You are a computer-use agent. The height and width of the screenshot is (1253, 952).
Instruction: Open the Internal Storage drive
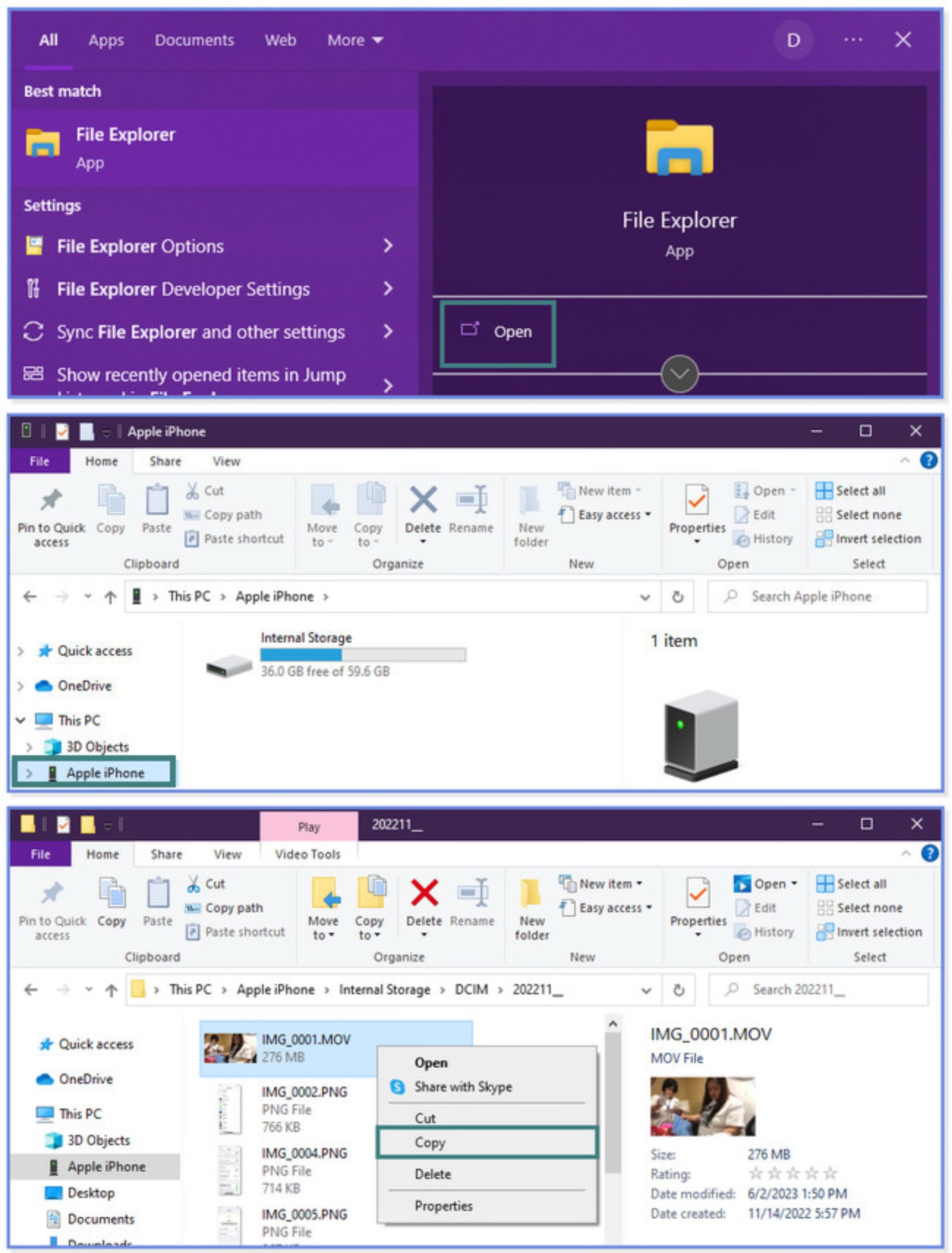click(335, 656)
